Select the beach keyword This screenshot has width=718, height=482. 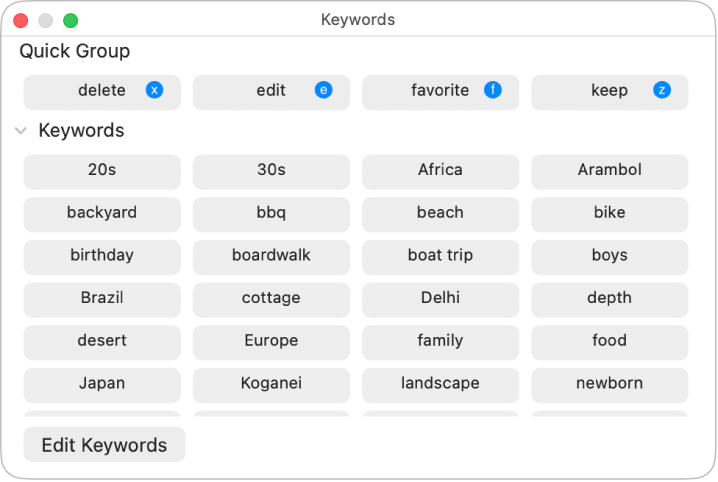440,213
